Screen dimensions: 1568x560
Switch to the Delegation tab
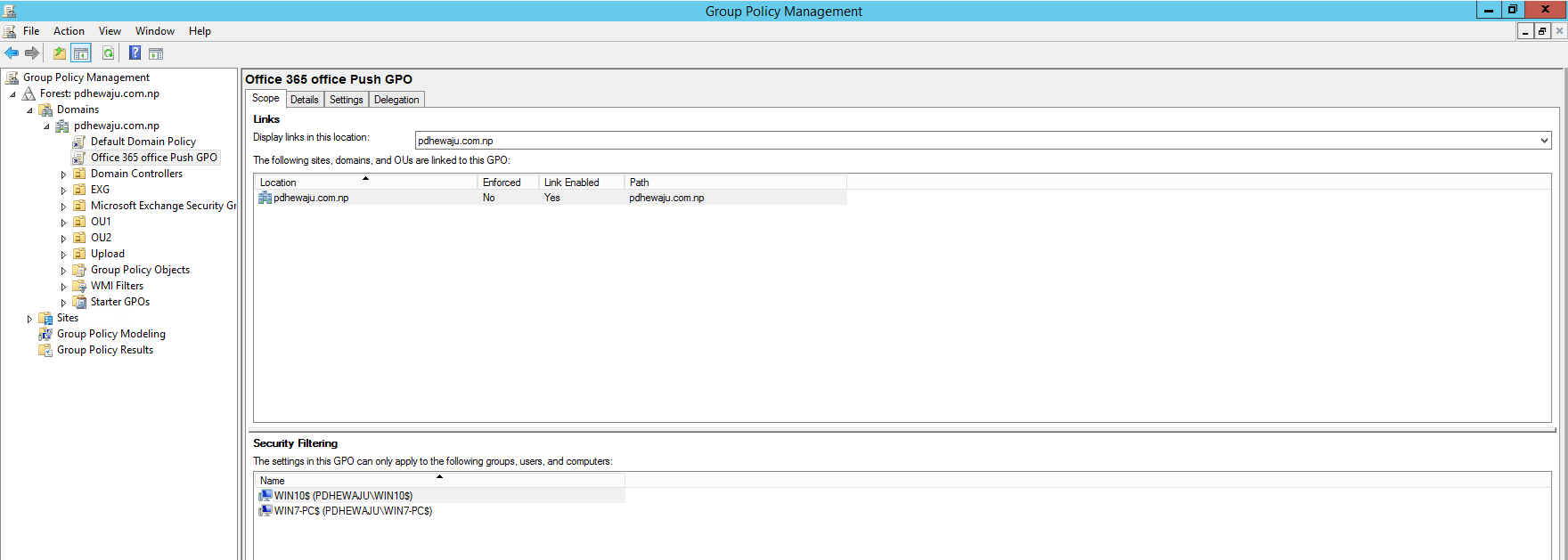click(x=396, y=100)
